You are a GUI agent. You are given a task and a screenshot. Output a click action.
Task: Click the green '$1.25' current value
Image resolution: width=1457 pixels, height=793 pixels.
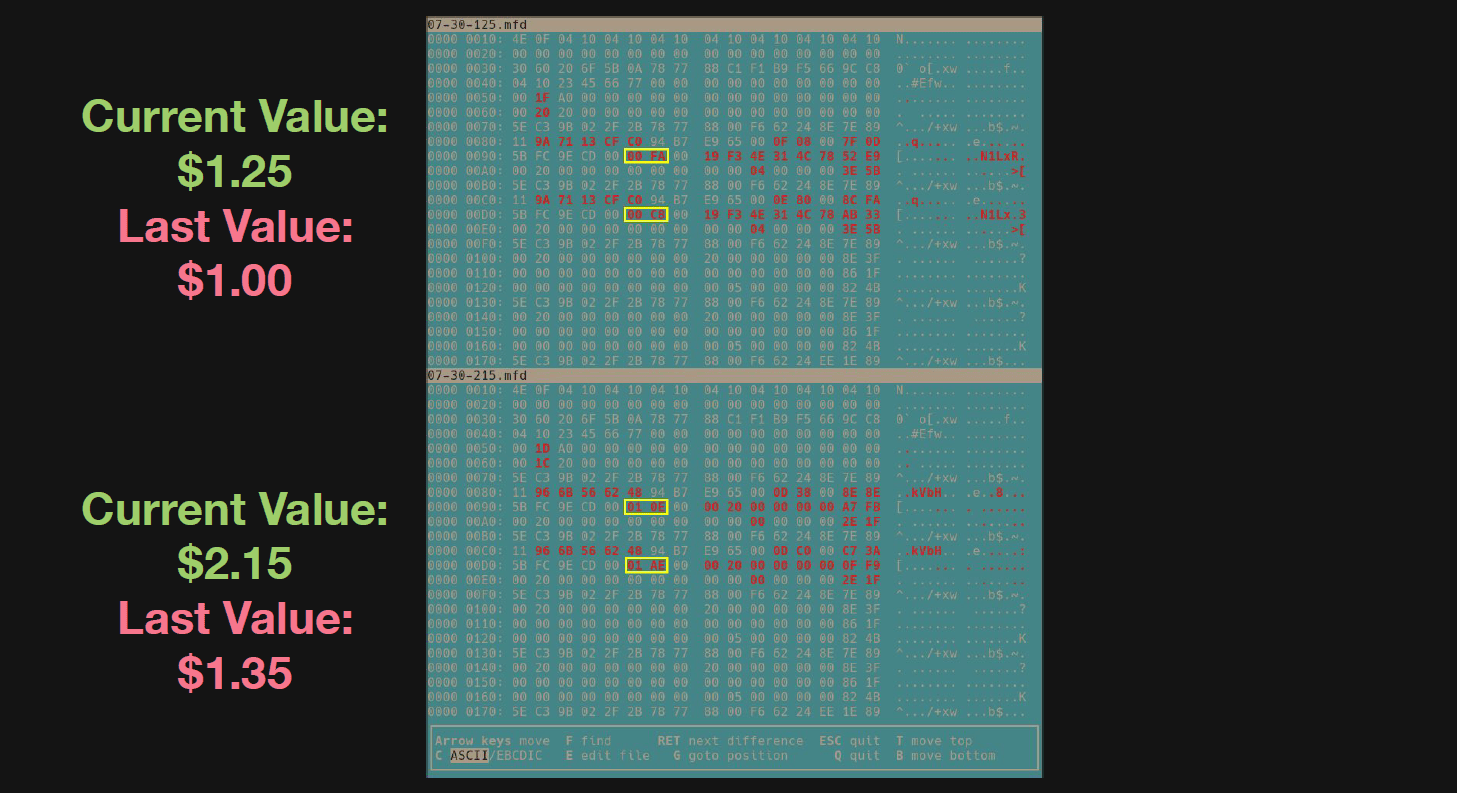(x=235, y=171)
